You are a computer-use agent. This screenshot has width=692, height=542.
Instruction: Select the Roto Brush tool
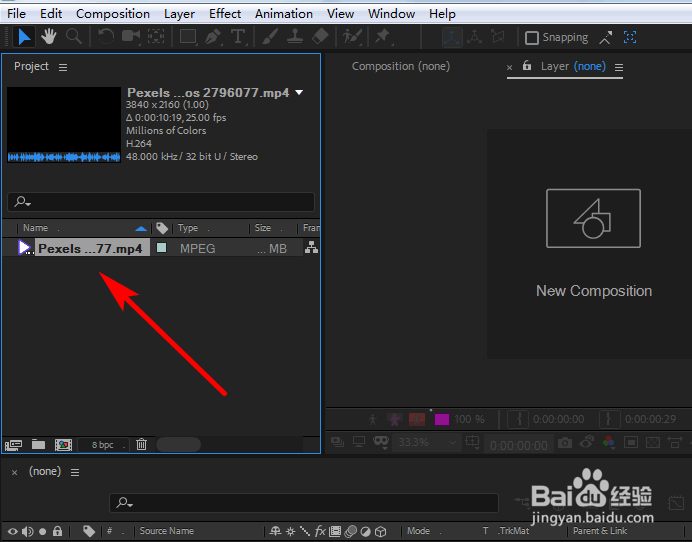(352, 37)
